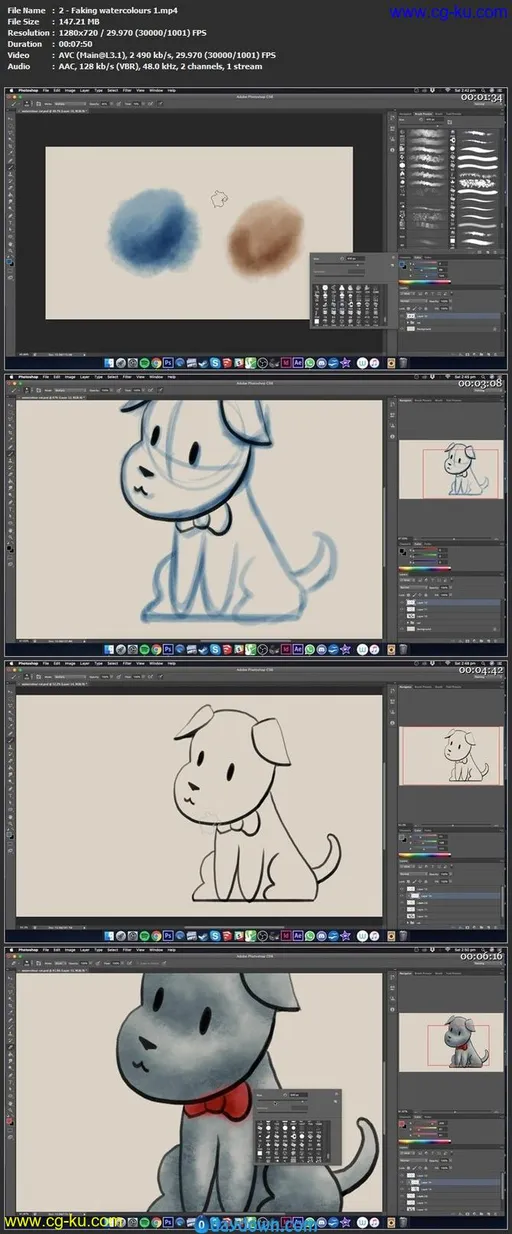
Task: Click the document tab in 00:03:08 frame
Action: [x=52, y=397]
